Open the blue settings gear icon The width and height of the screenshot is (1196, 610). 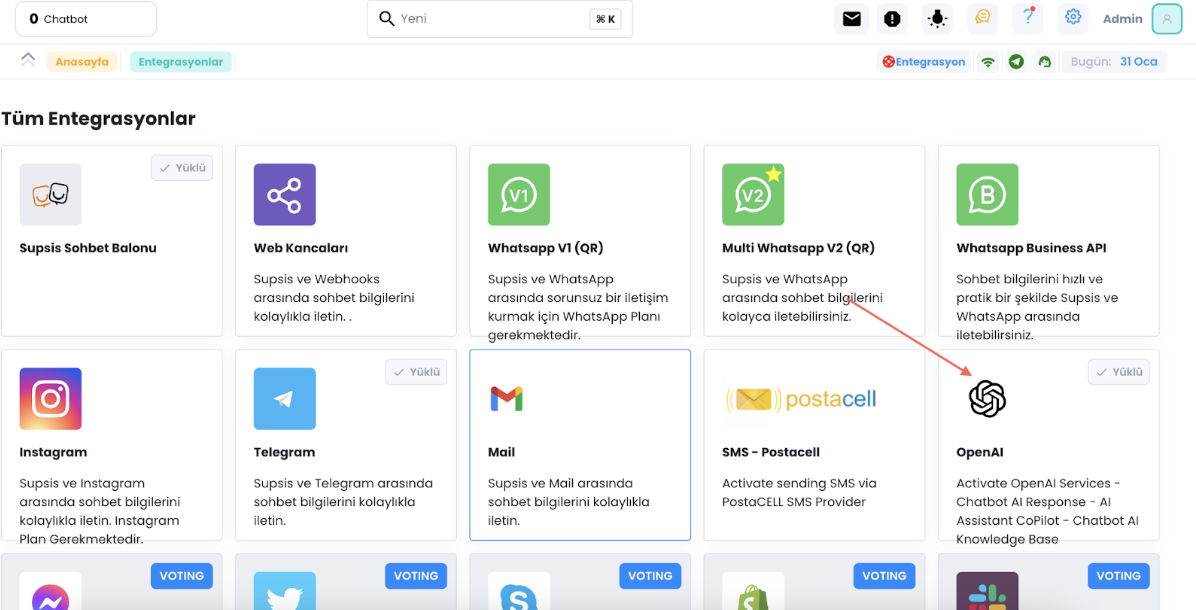click(x=1073, y=18)
